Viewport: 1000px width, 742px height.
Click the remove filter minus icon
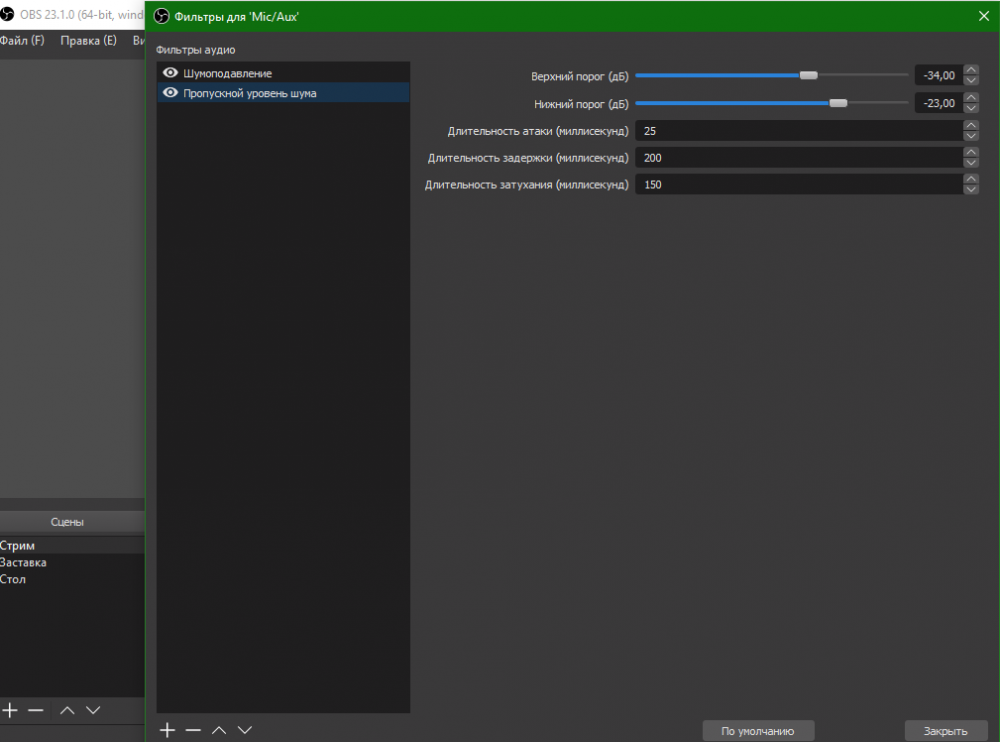(x=193, y=730)
